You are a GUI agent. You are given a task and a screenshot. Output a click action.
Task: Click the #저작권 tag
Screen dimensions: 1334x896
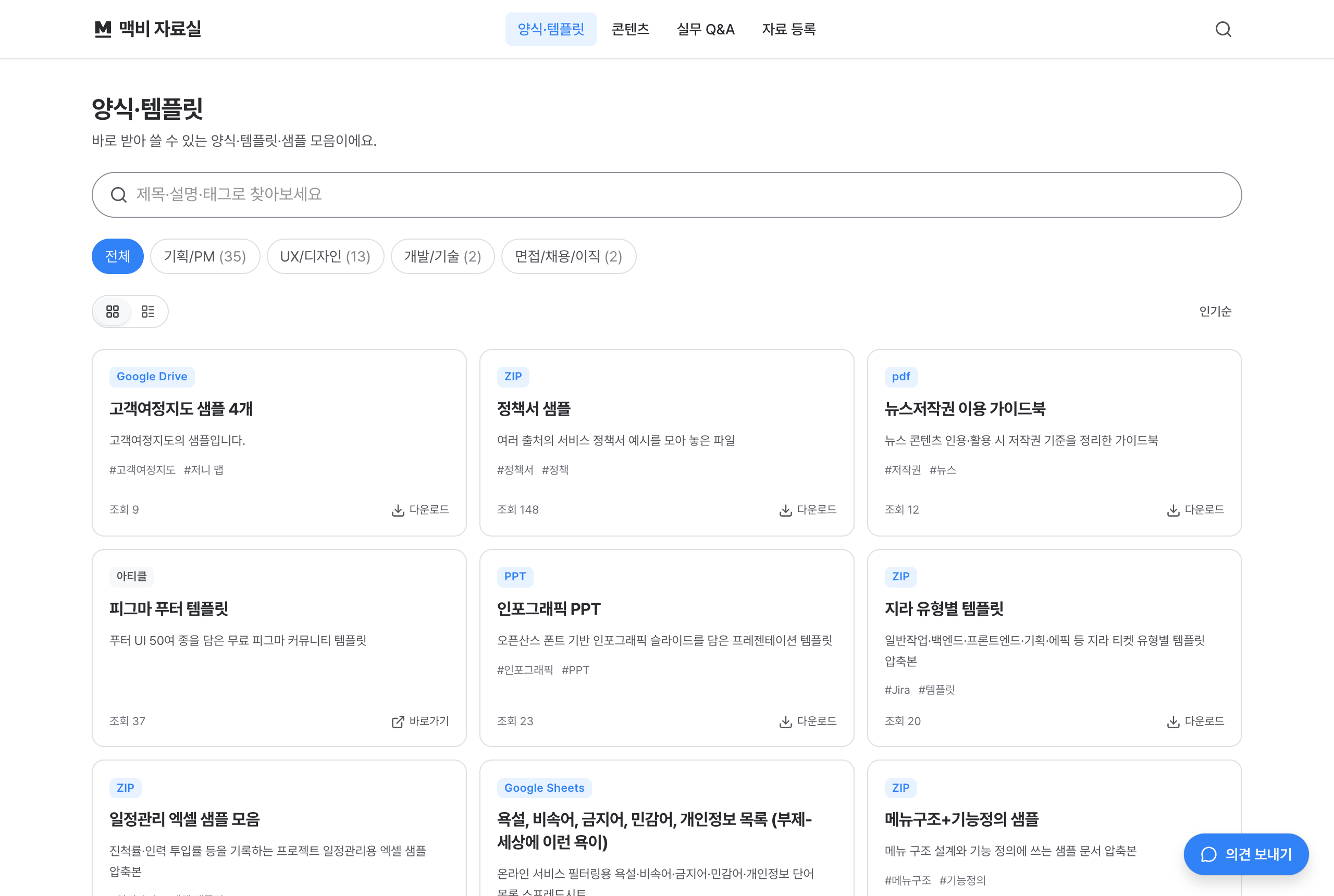tap(903, 470)
